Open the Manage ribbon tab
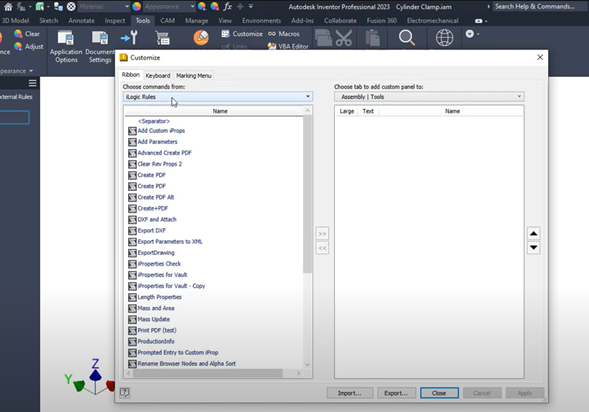The width and height of the screenshot is (589, 412). 196,21
